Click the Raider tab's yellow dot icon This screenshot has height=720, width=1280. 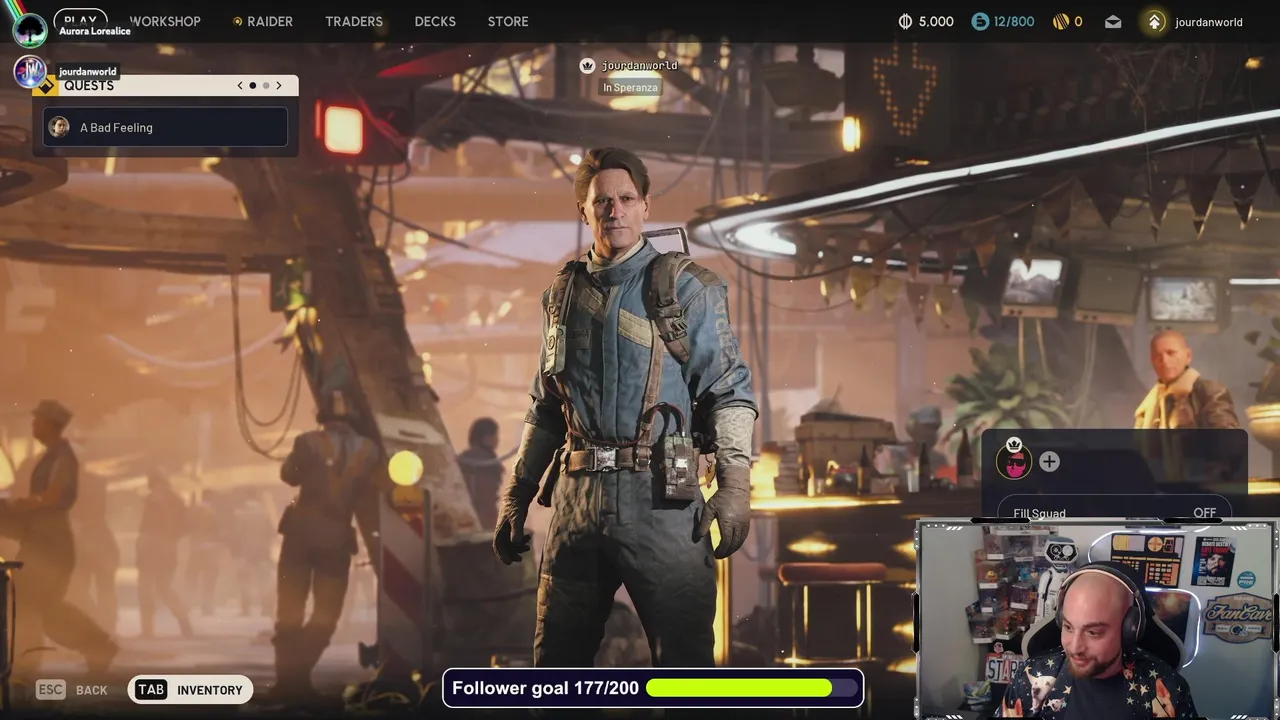point(237,21)
